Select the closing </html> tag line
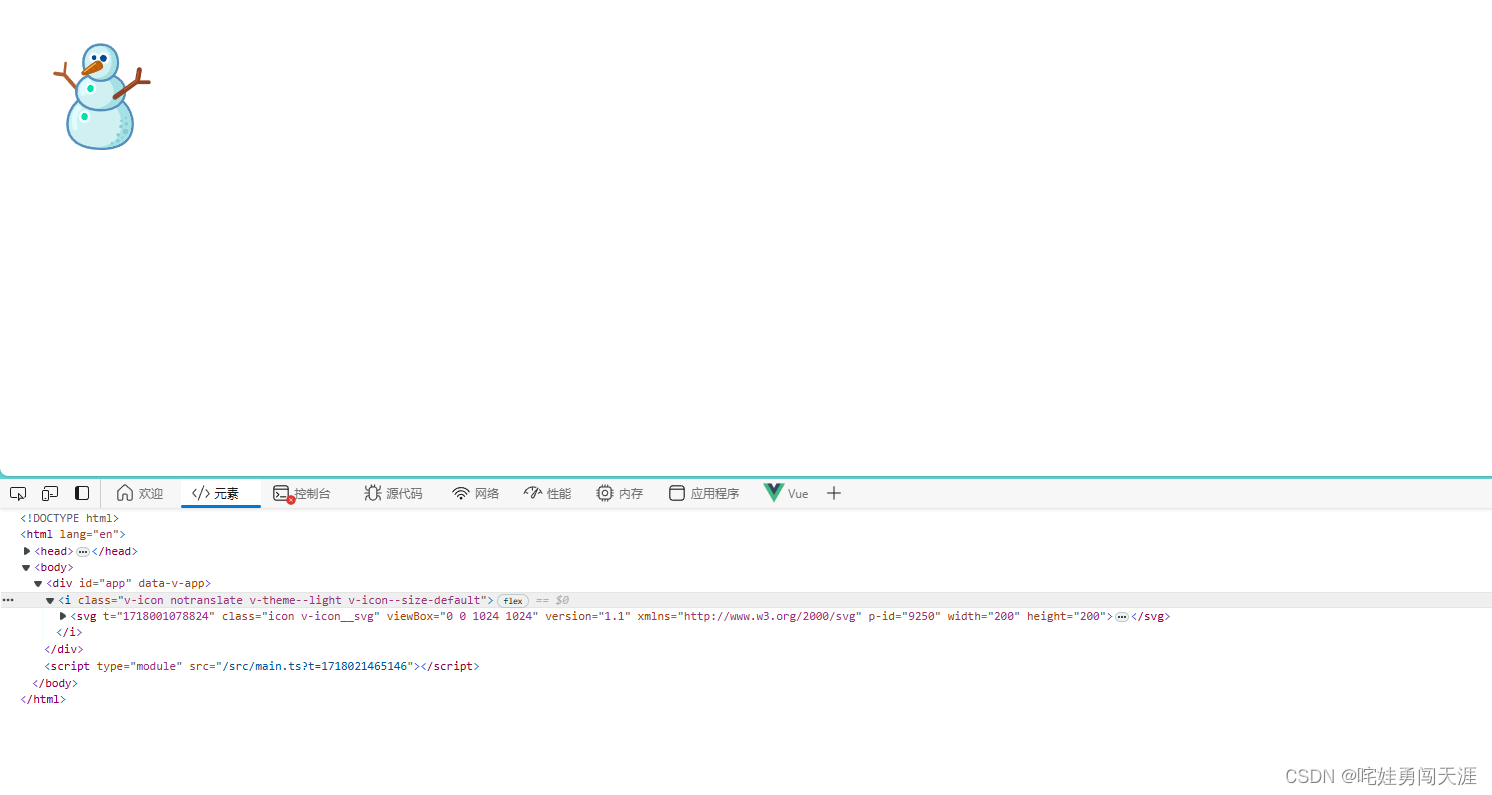The image size is (1492, 795). 43,699
